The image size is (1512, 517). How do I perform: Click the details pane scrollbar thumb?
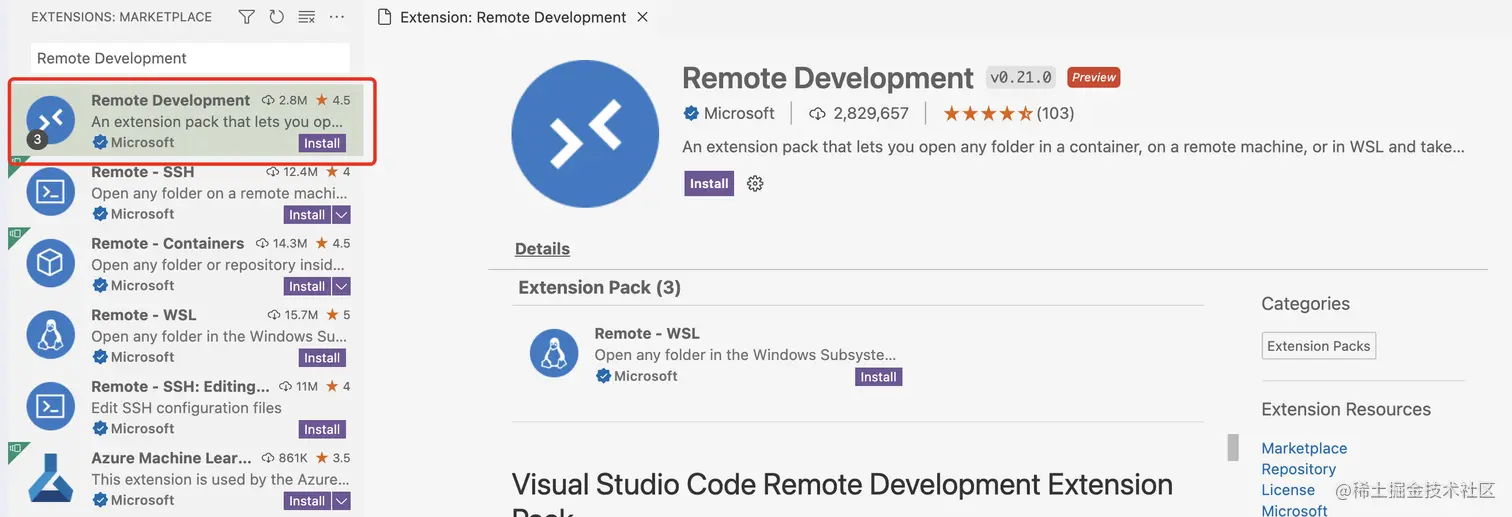click(x=1233, y=447)
